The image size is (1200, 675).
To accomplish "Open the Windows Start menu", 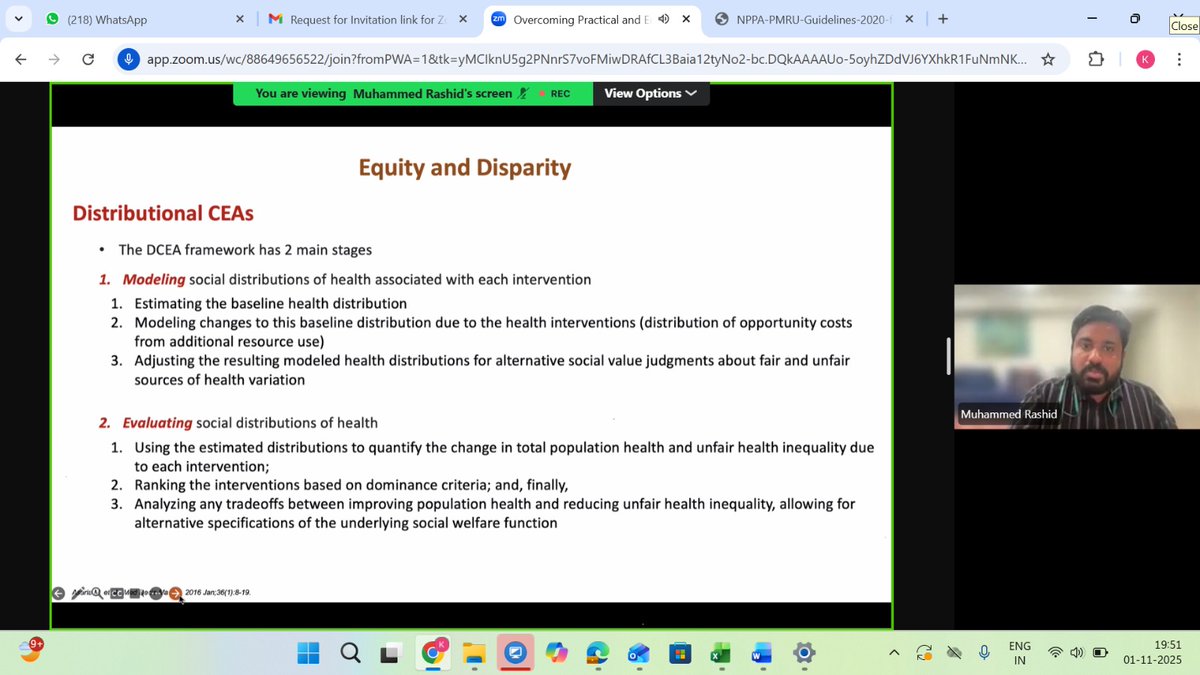I will click(309, 653).
